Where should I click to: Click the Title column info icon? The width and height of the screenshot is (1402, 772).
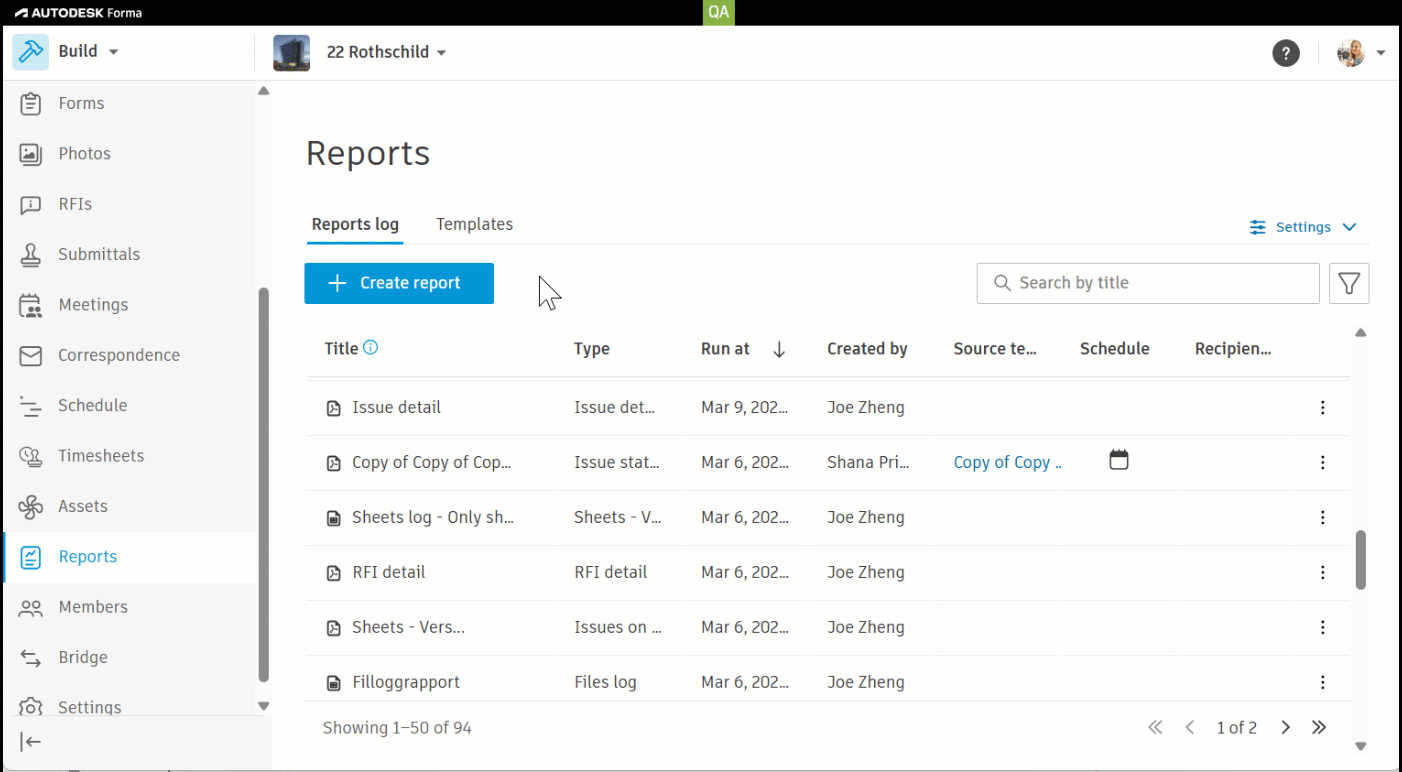click(371, 348)
